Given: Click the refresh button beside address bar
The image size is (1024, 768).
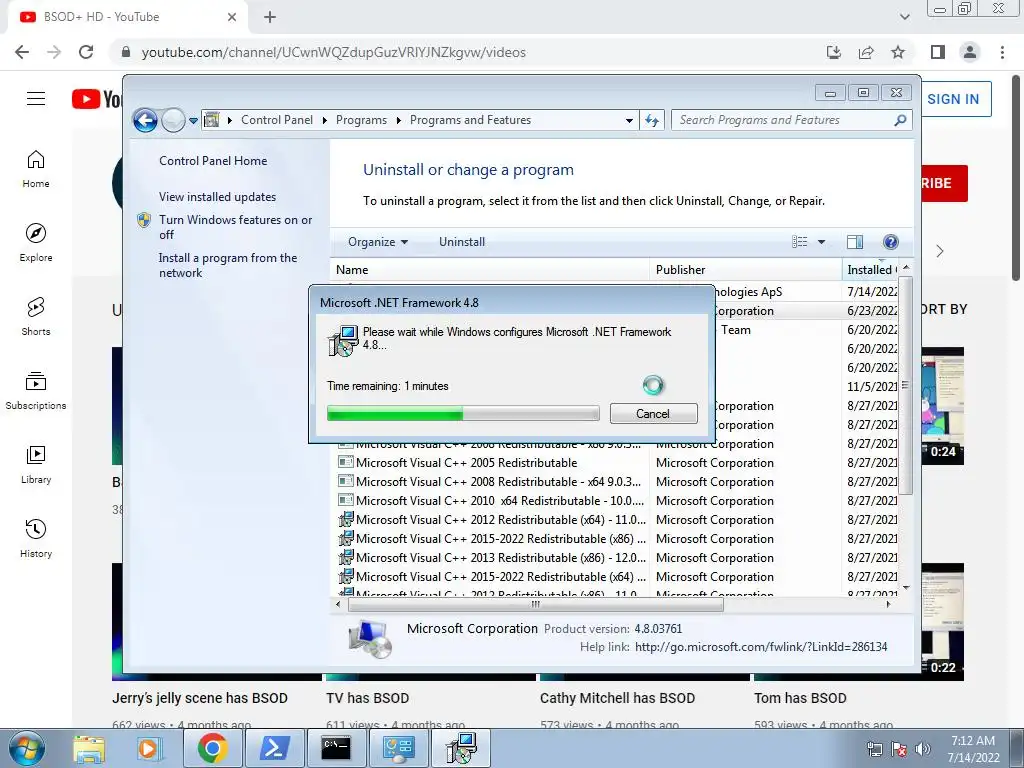Looking at the screenshot, I should coord(652,120).
